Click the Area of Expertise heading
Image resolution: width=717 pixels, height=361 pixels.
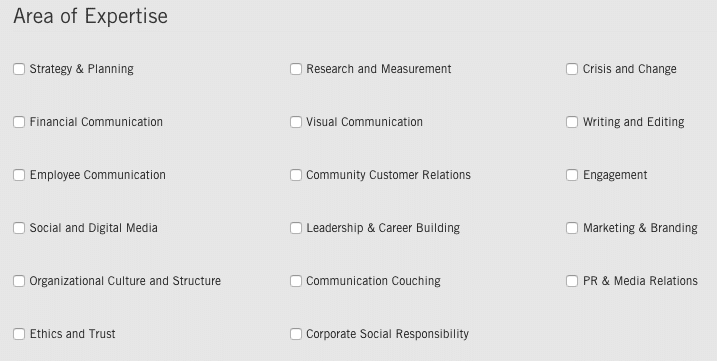coord(91,16)
